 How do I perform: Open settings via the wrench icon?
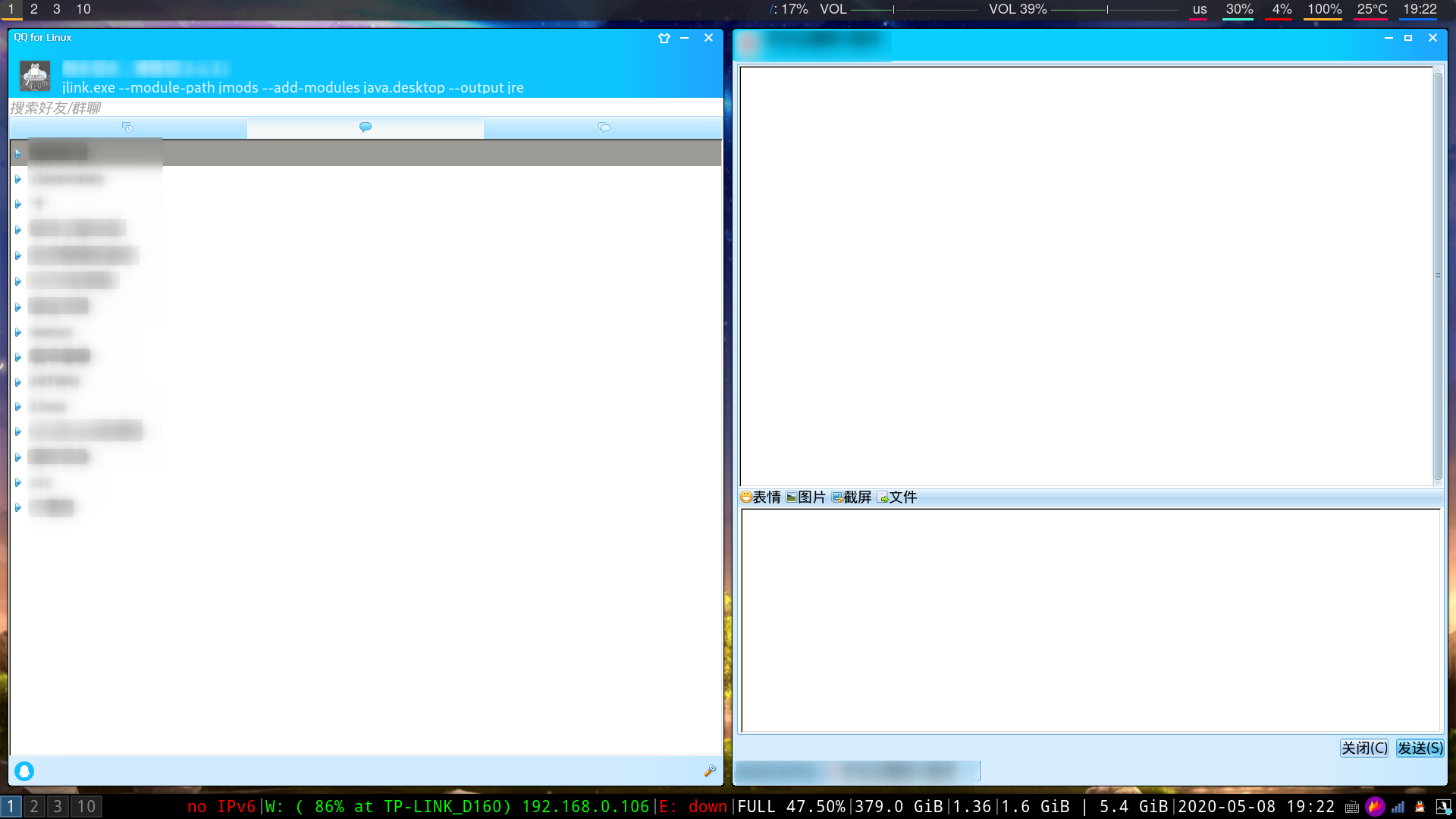point(710,770)
